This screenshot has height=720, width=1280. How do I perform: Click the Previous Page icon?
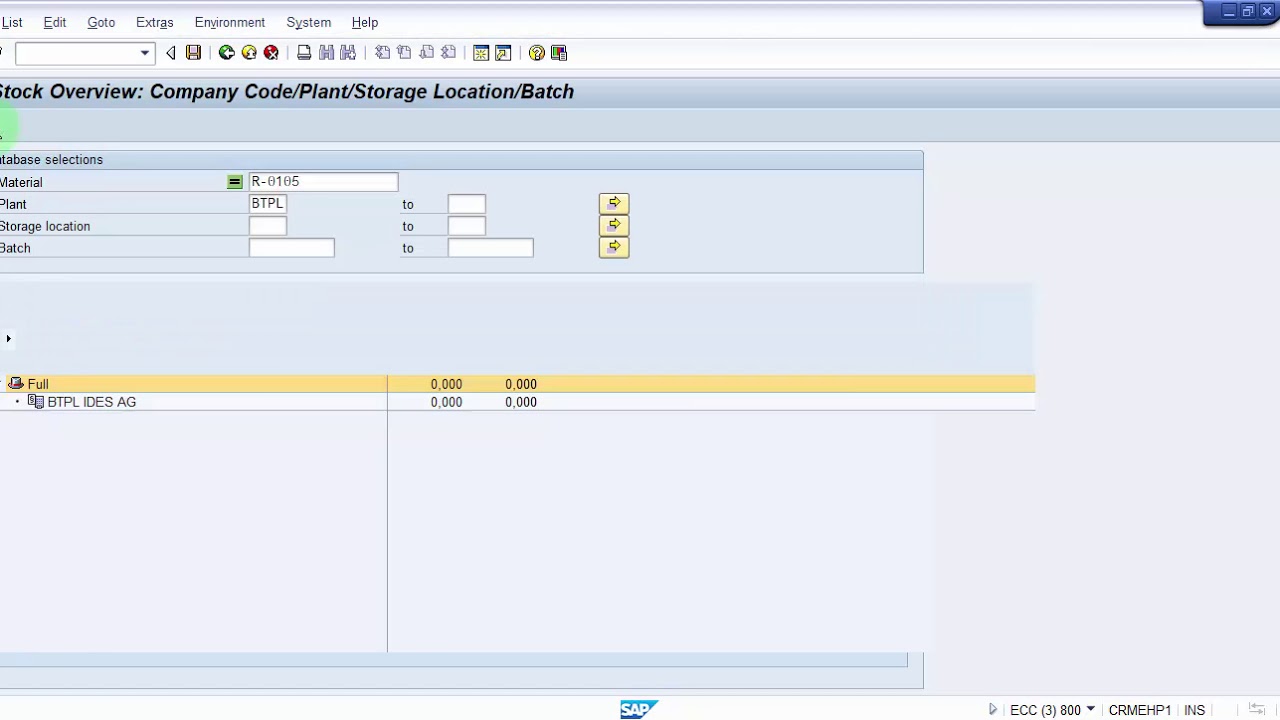(404, 53)
